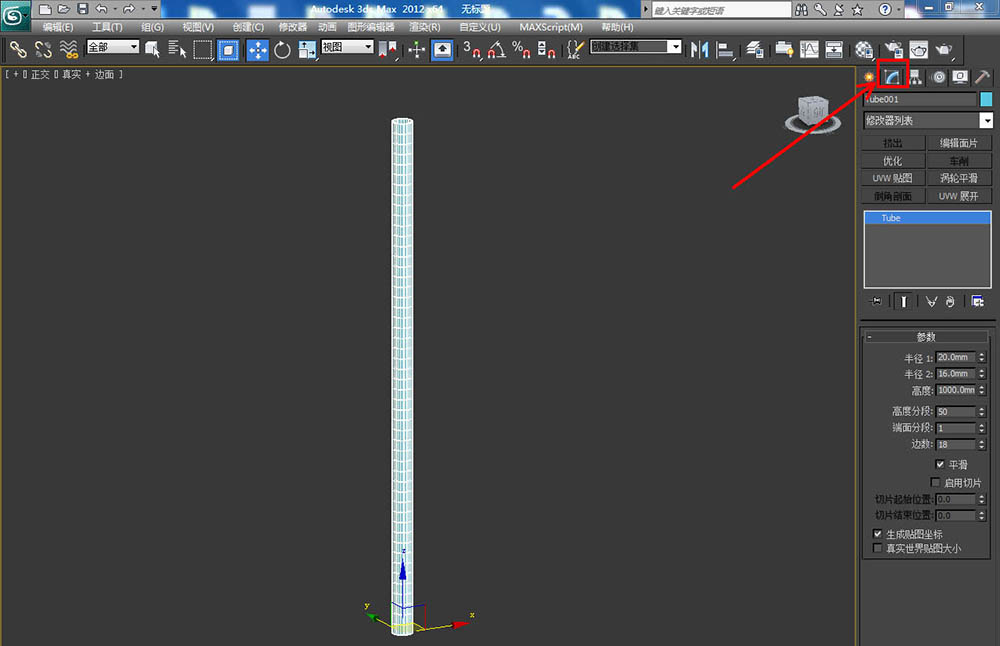Click the cyan object color swatch

(x=986, y=99)
